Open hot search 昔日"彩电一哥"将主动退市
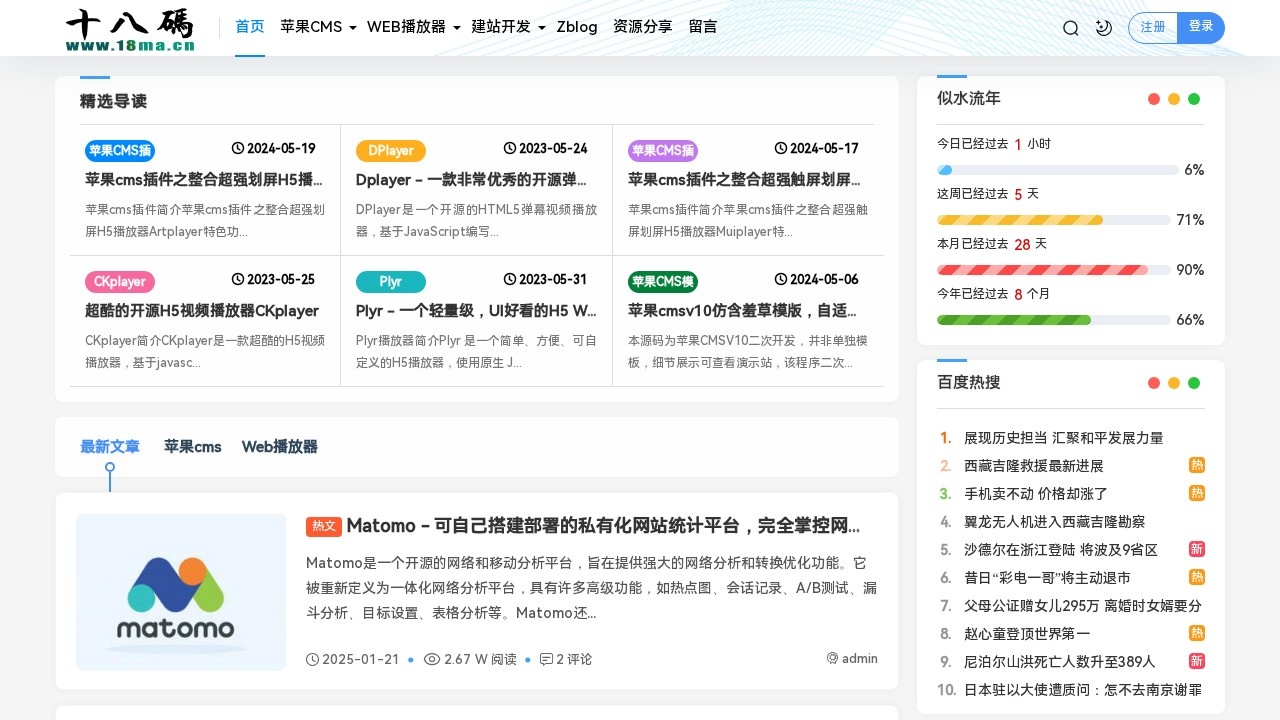Image resolution: width=1280 pixels, height=720 pixels. pyautogui.click(x=1047, y=578)
